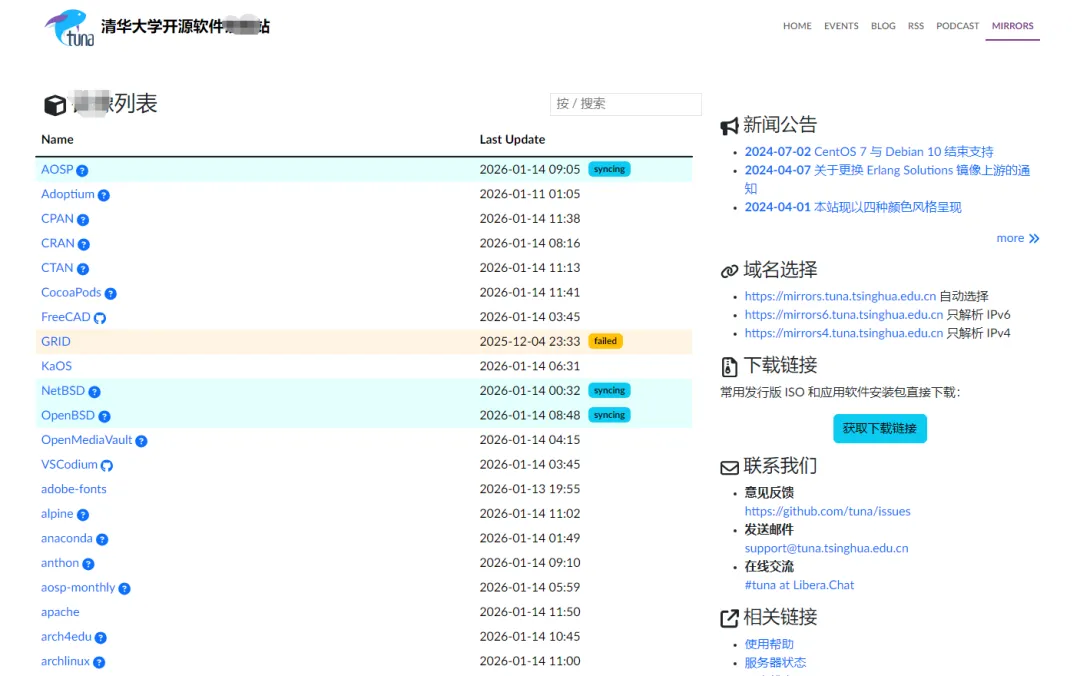The image size is (1080, 676).
Task: Open the FreeCAD mirror link
Action: [65, 317]
